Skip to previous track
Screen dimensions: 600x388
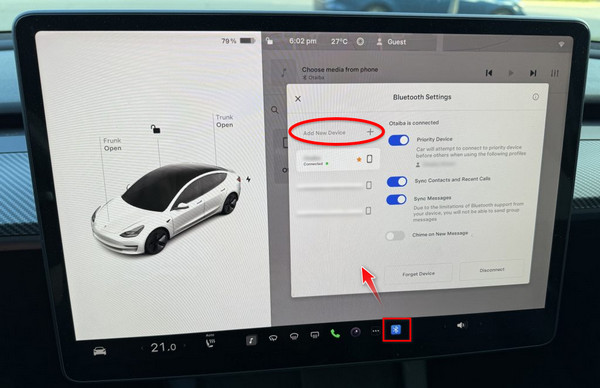tap(489, 73)
